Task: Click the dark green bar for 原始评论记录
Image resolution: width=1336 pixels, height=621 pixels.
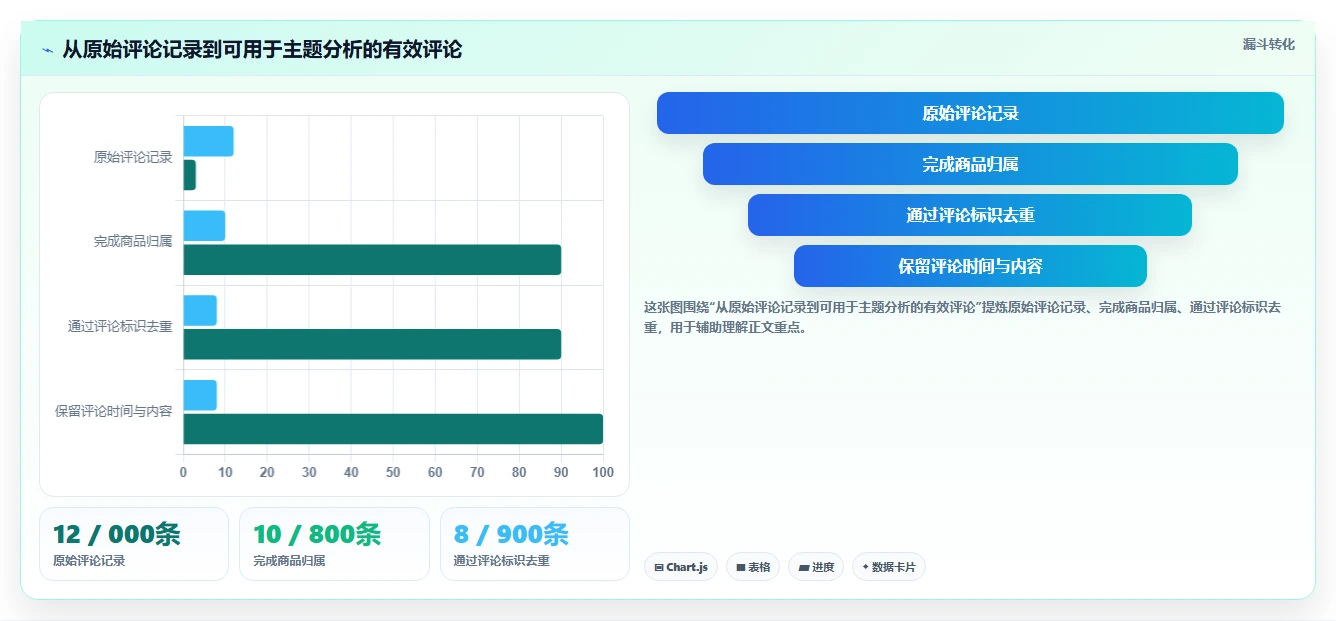Action: click(x=189, y=175)
